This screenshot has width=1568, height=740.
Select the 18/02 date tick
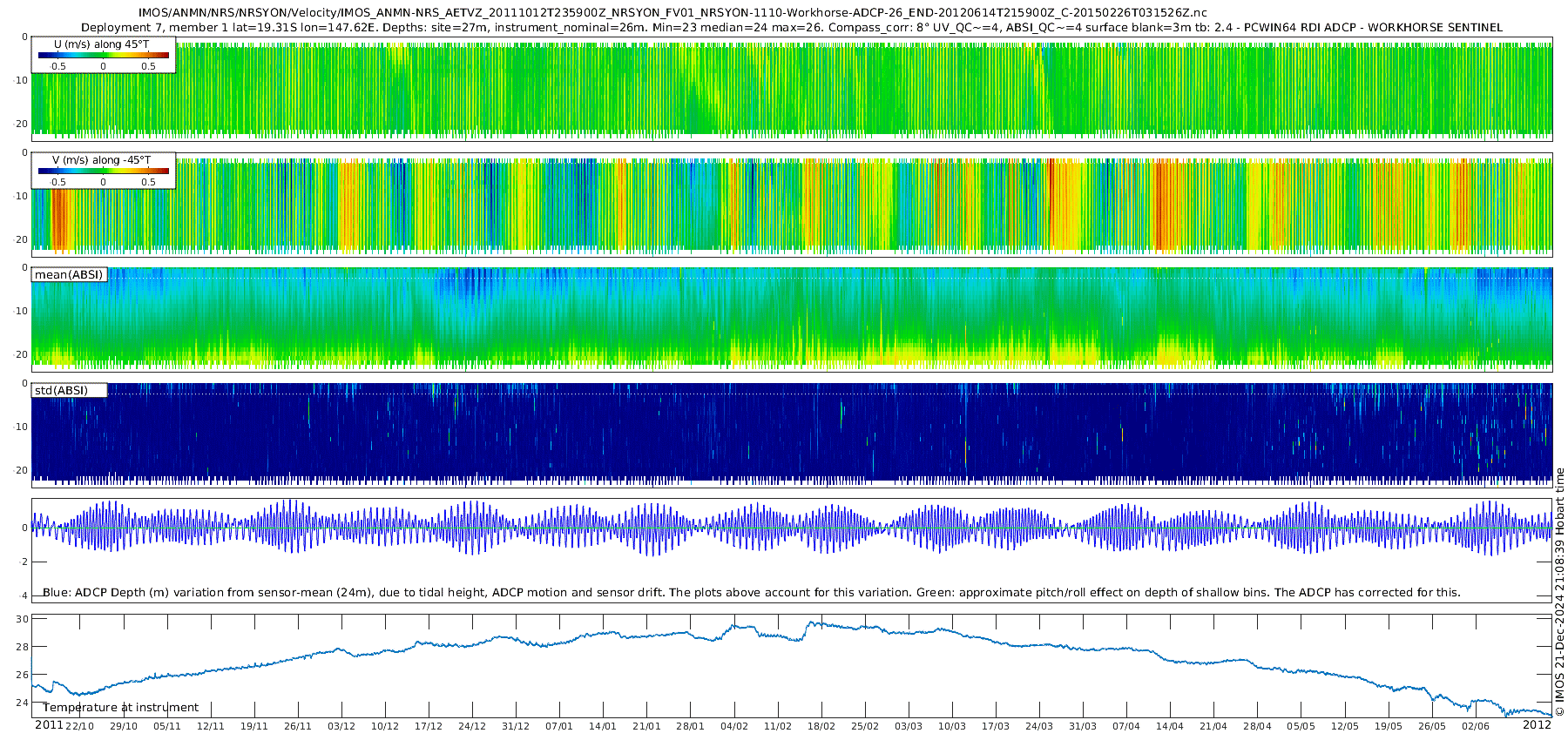pyautogui.click(x=821, y=726)
